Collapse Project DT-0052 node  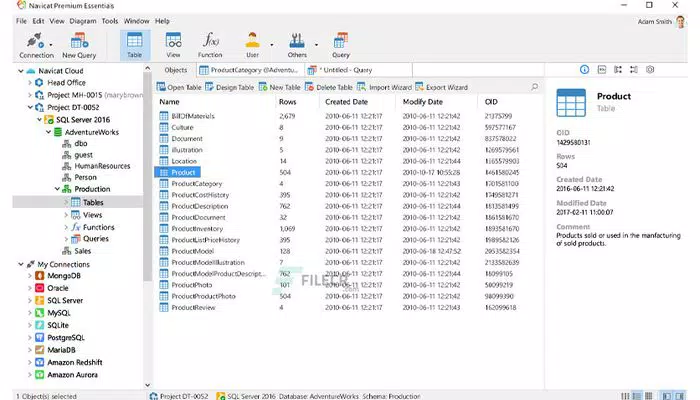pyautogui.click(x=30, y=107)
